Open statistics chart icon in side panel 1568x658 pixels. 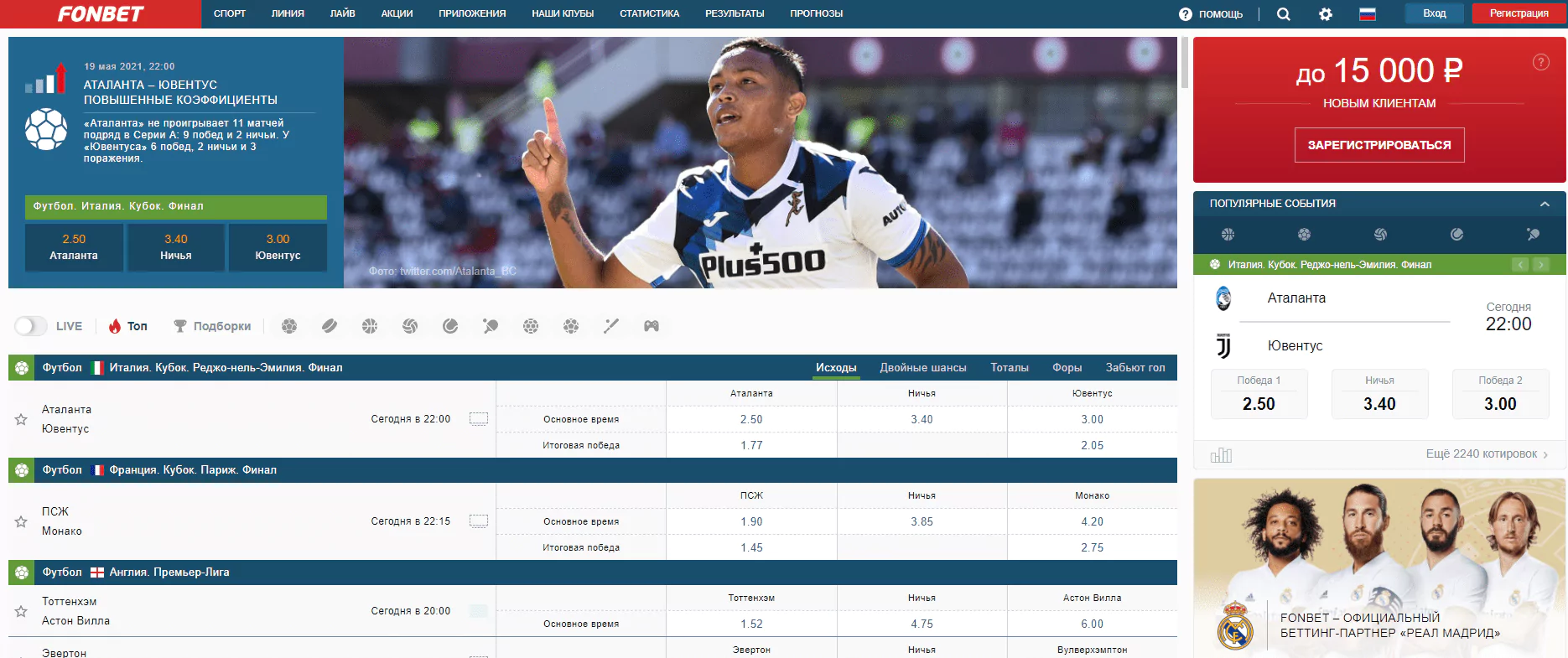(1222, 455)
